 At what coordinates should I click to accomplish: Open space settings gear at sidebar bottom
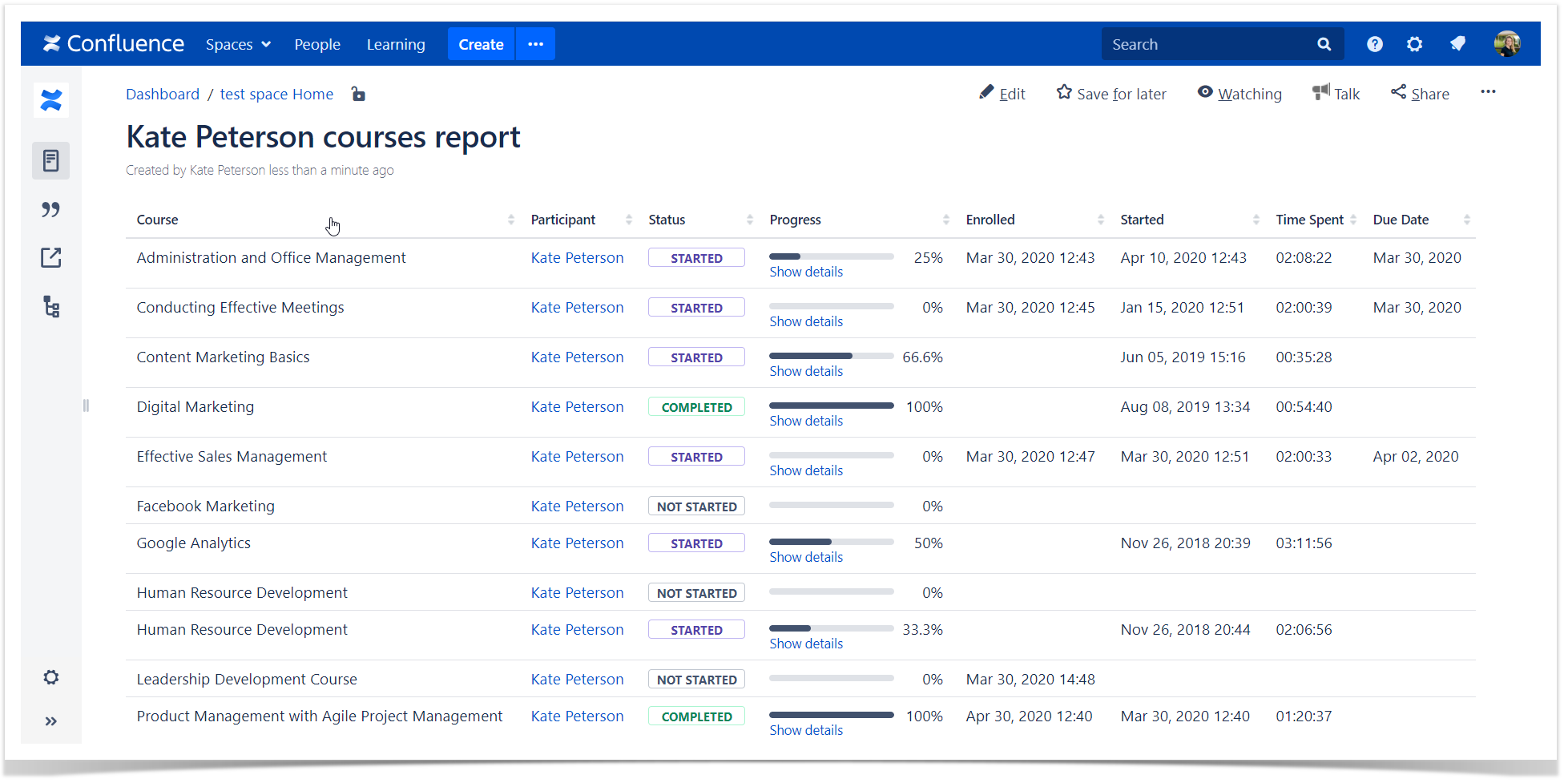click(x=50, y=677)
